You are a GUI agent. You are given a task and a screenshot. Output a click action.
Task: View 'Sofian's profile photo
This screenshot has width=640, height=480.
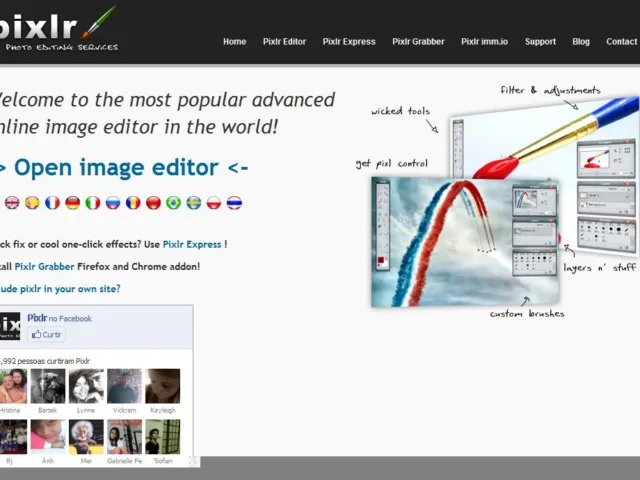(163, 437)
